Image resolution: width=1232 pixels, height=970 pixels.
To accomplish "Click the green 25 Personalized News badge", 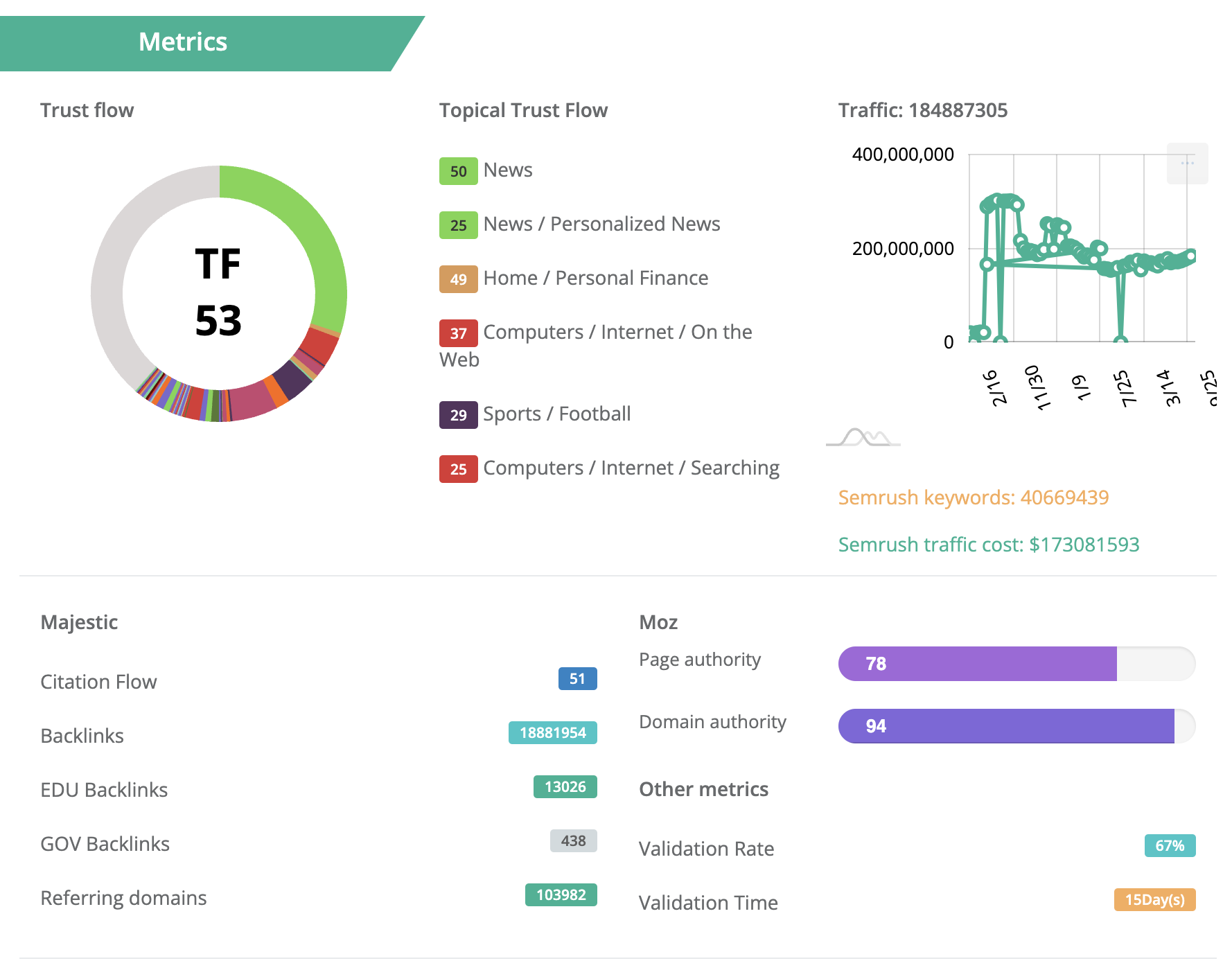I will [x=458, y=225].
